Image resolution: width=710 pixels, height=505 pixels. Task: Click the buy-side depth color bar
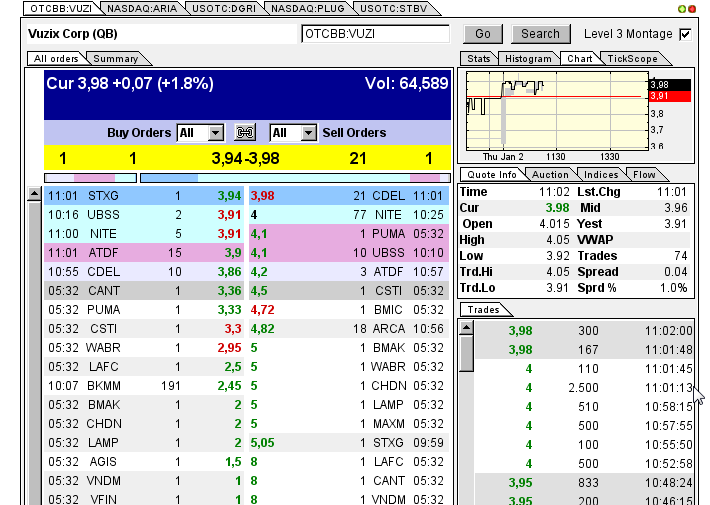click(90, 178)
